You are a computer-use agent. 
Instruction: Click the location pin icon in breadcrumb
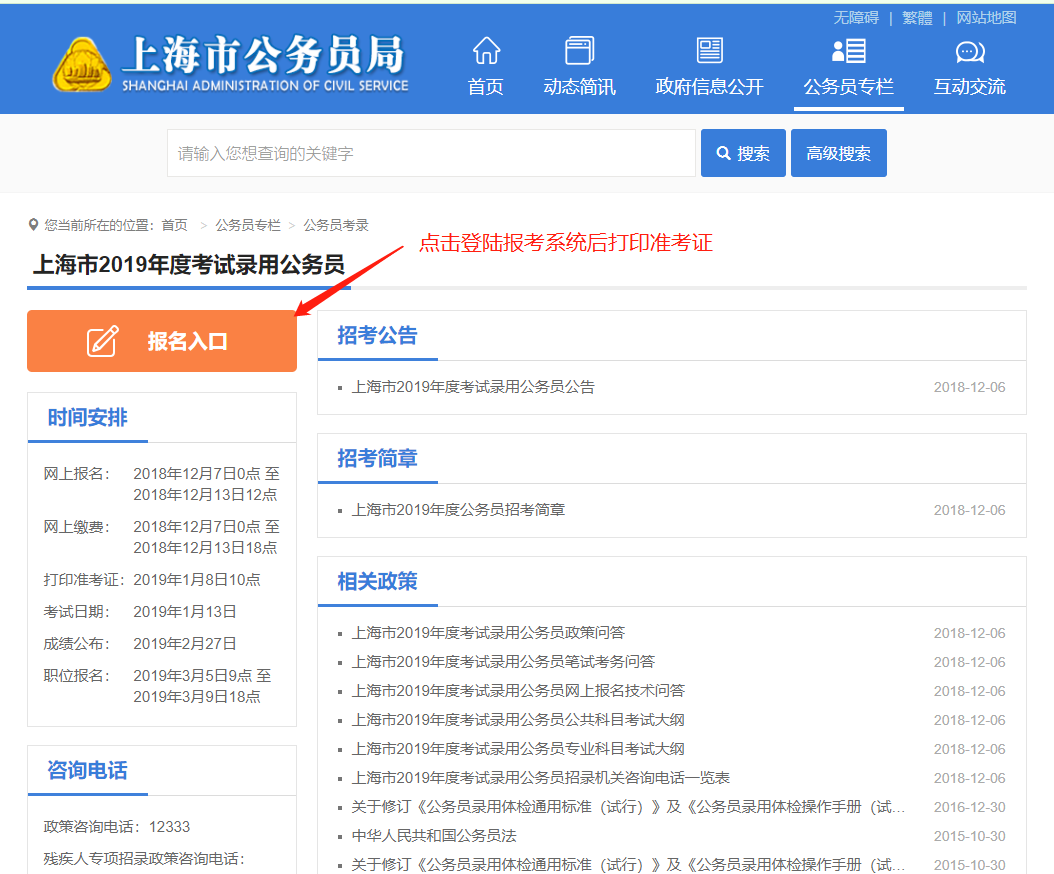pos(33,225)
